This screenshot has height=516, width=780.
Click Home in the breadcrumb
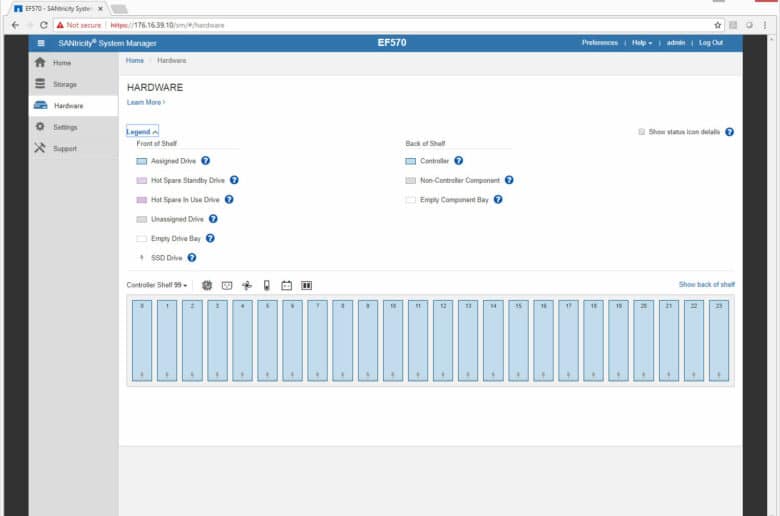pyautogui.click(x=135, y=60)
